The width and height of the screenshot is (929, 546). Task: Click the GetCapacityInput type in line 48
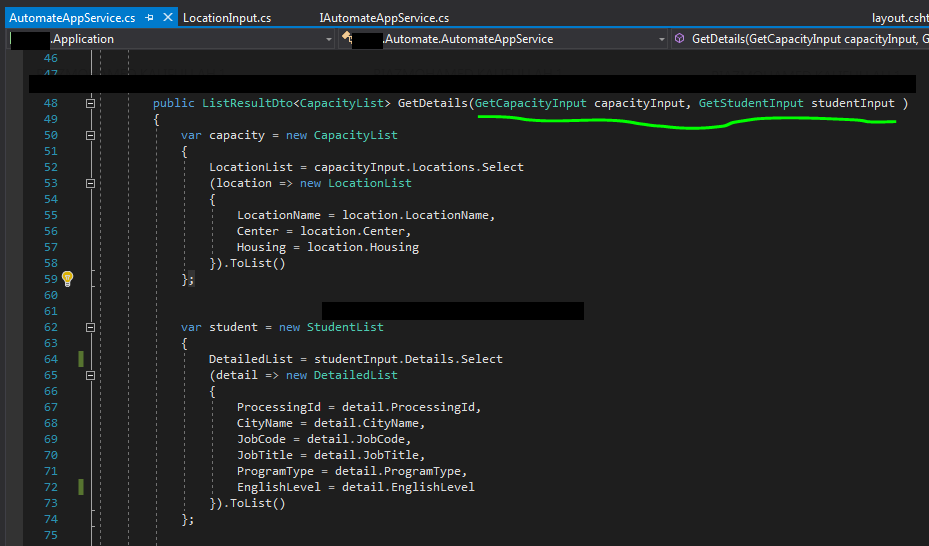(530, 103)
